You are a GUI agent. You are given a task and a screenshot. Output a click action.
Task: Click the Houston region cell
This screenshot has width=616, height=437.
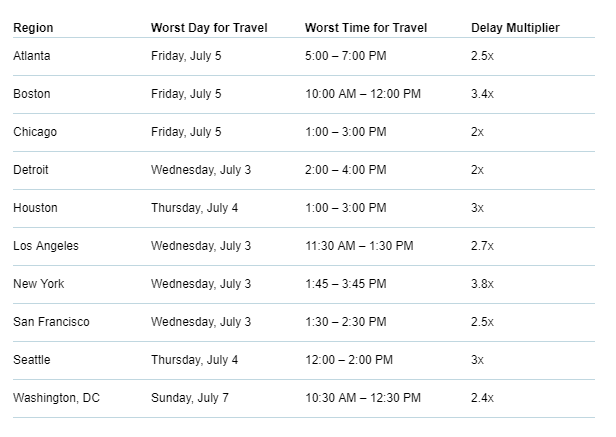(x=35, y=208)
